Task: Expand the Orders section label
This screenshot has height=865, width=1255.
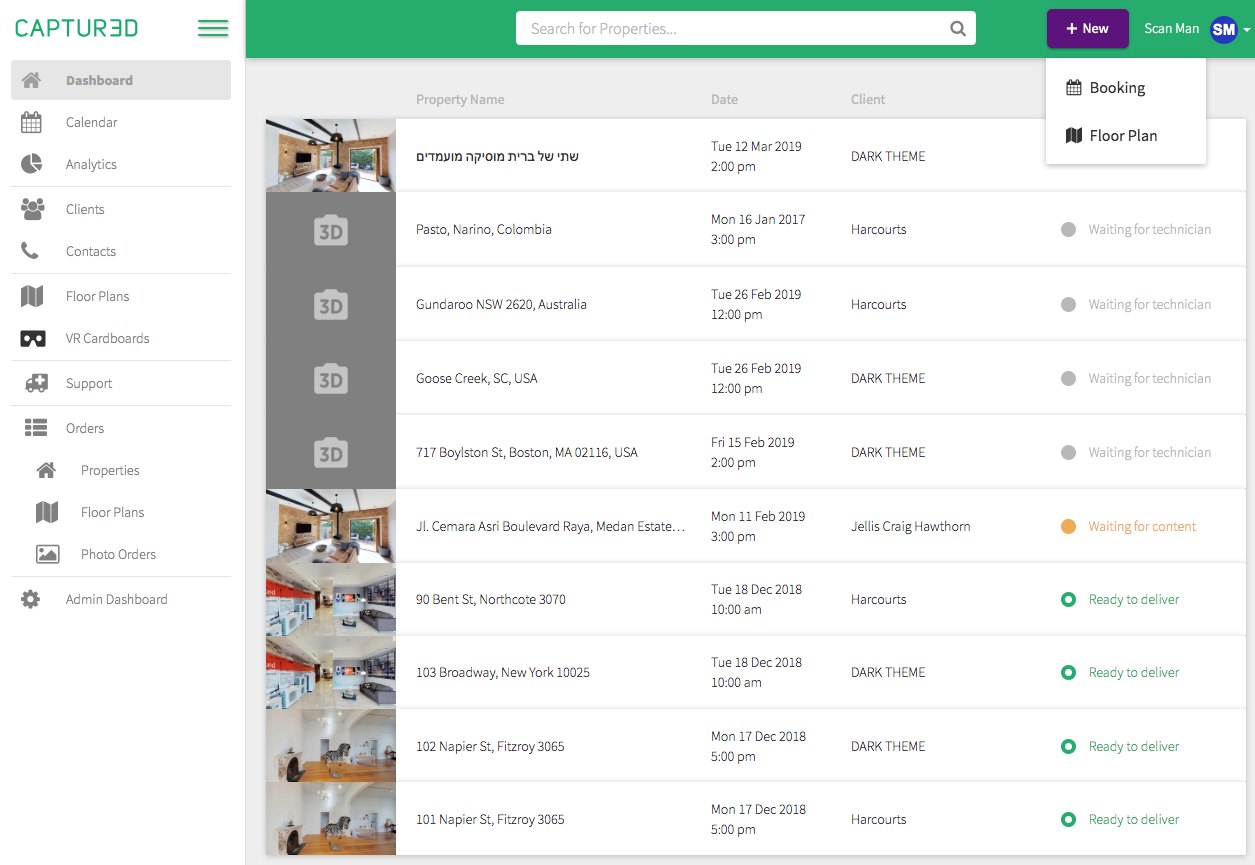Action: (x=85, y=428)
